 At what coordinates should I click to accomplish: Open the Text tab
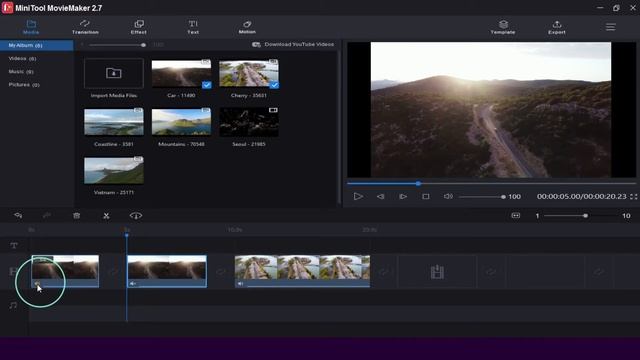tap(193, 27)
